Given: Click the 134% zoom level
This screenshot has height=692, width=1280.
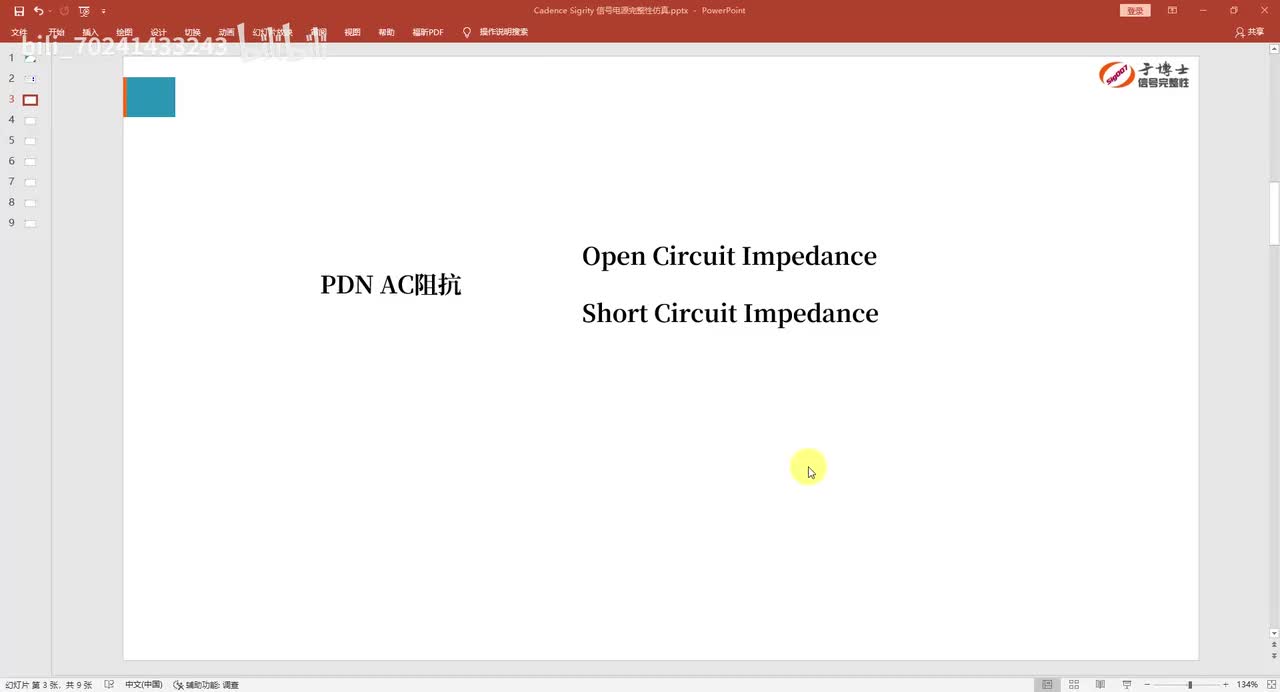Looking at the screenshot, I should point(1247,685).
